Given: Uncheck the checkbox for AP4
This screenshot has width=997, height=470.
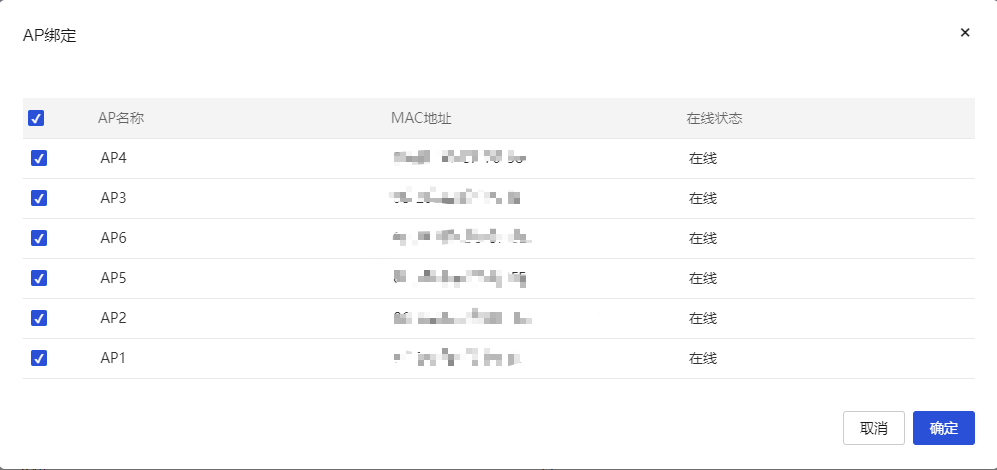Looking at the screenshot, I should click(x=39, y=158).
